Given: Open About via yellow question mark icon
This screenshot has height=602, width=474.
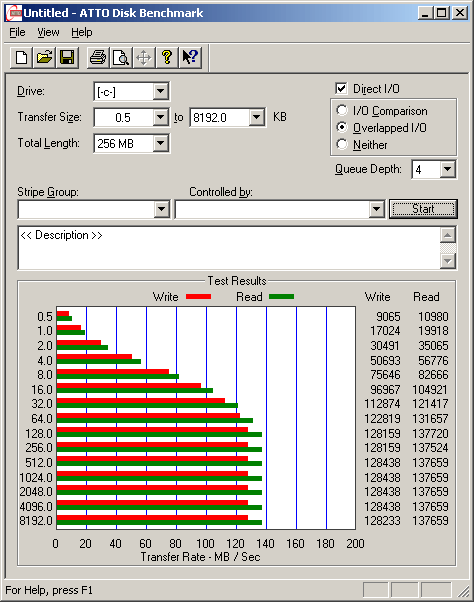Looking at the screenshot, I should [x=167, y=58].
